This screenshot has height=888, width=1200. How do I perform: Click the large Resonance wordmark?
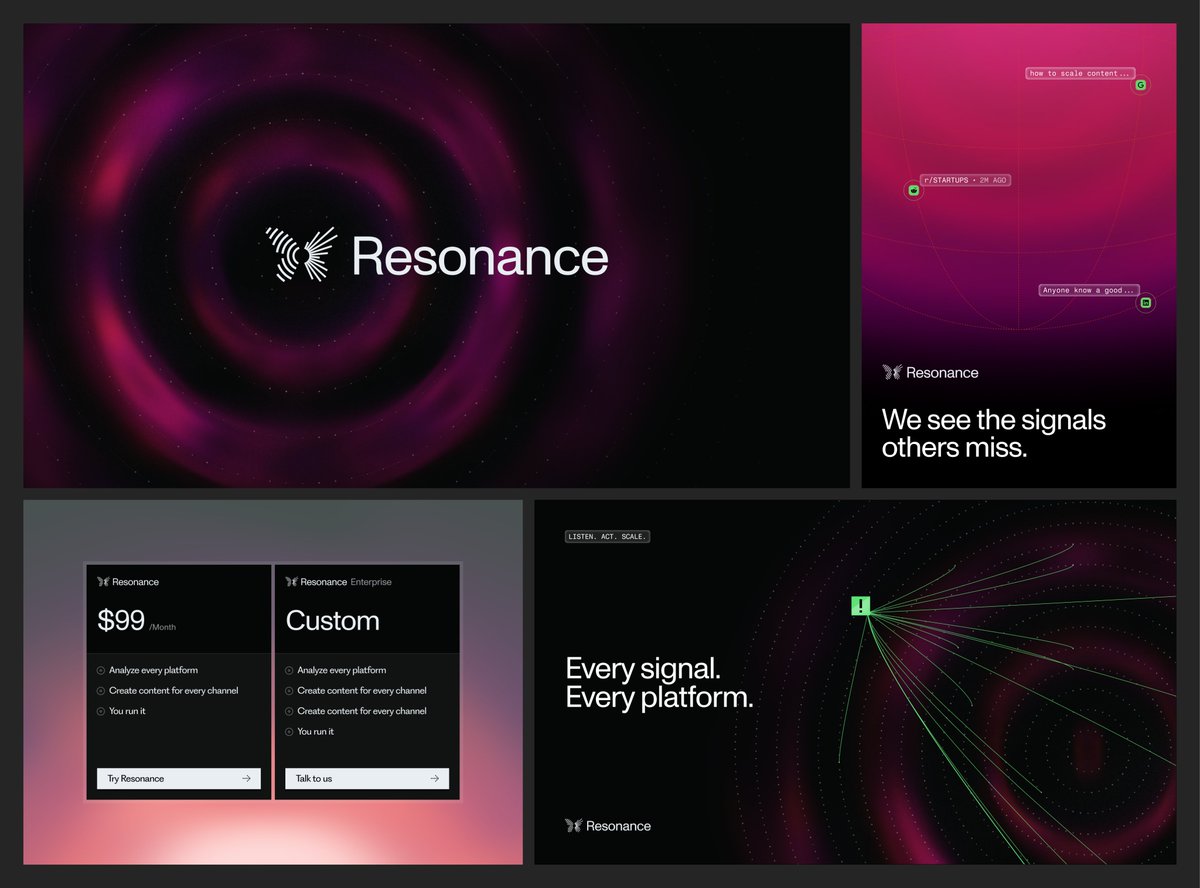pyautogui.click(x=480, y=257)
